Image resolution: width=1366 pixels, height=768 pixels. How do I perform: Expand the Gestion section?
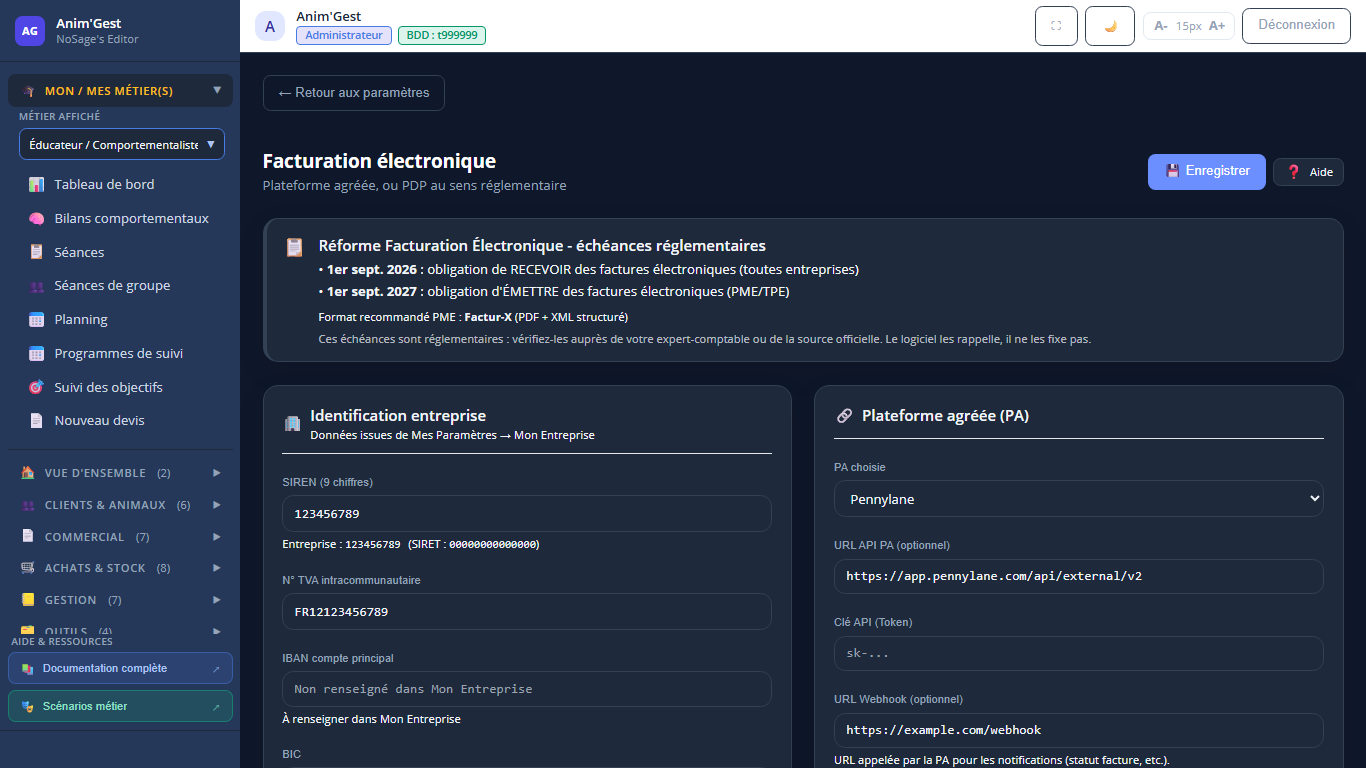pos(120,600)
